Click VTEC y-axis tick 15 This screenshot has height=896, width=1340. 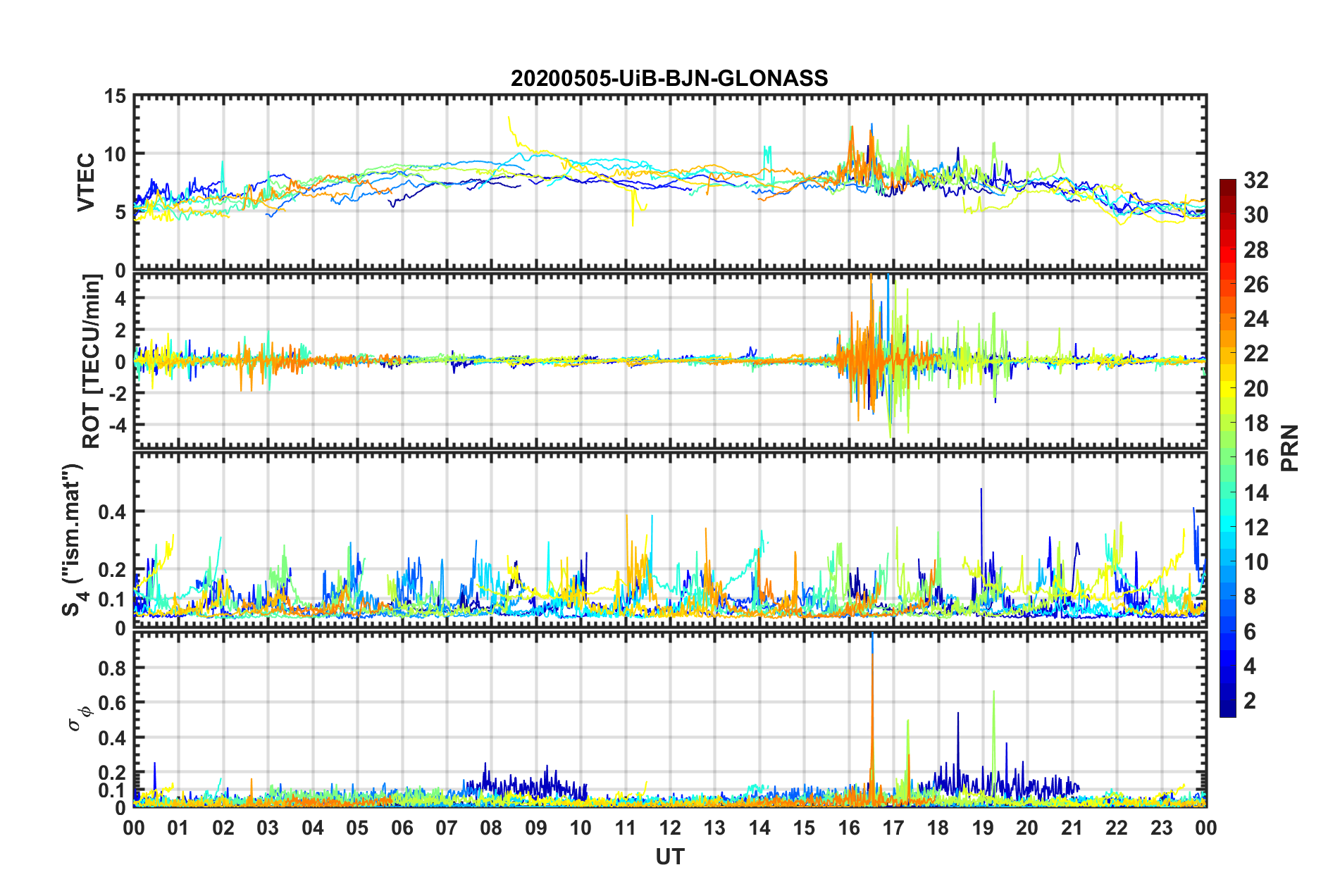(115, 96)
